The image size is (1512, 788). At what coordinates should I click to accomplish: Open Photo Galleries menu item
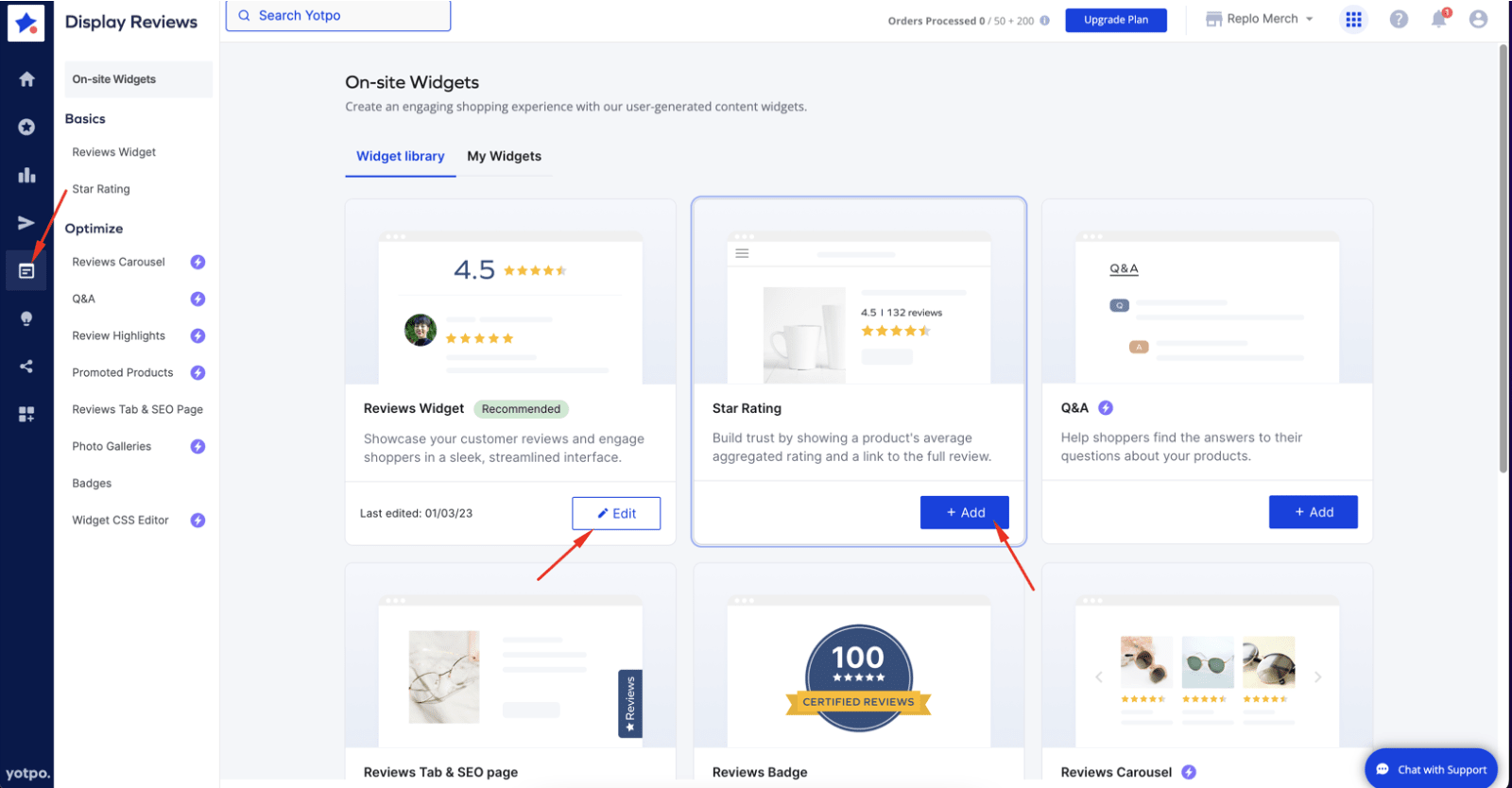(x=112, y=446)
